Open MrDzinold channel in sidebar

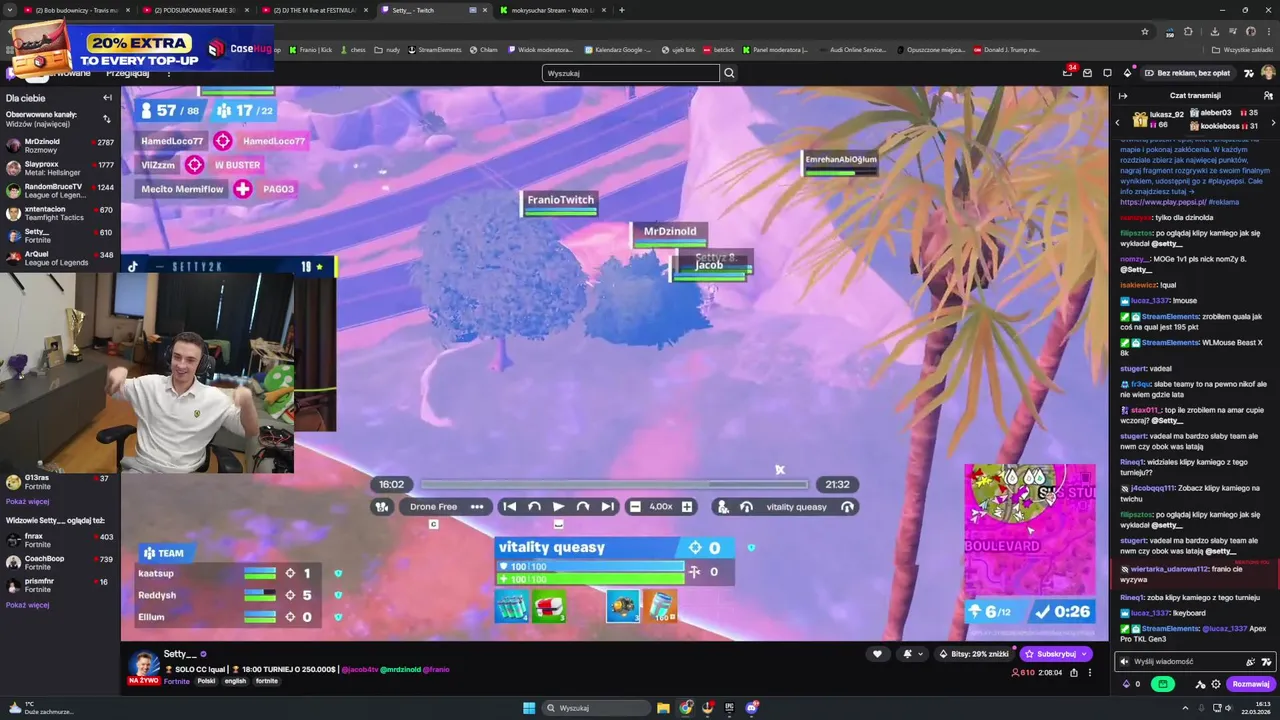pos(60,146)
